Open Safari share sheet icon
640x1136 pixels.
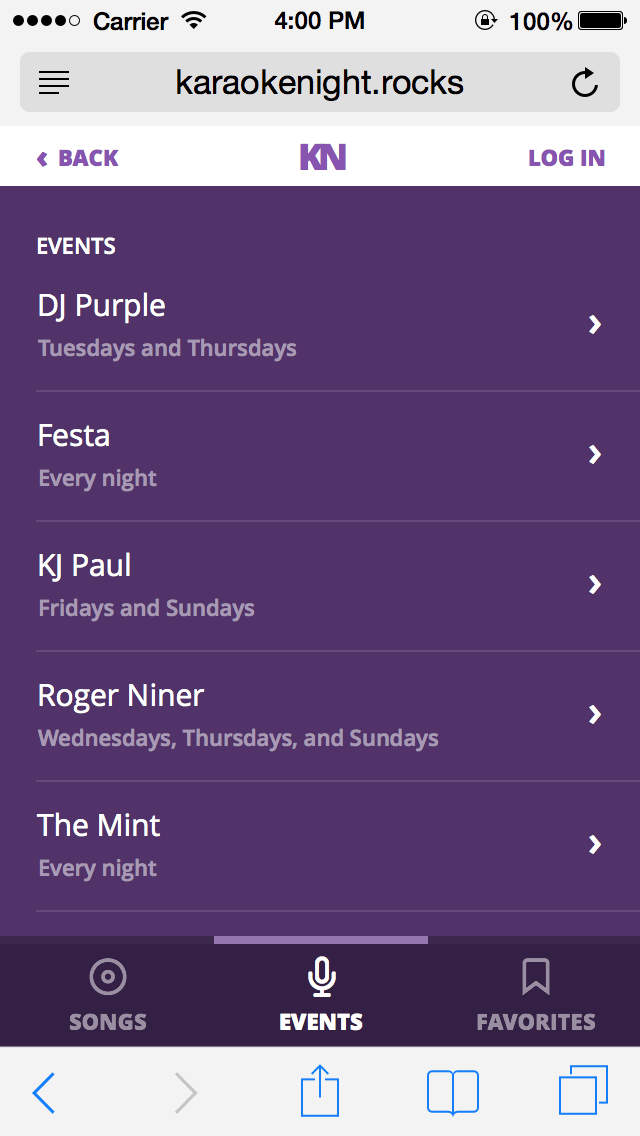(x=320, y=1091)
